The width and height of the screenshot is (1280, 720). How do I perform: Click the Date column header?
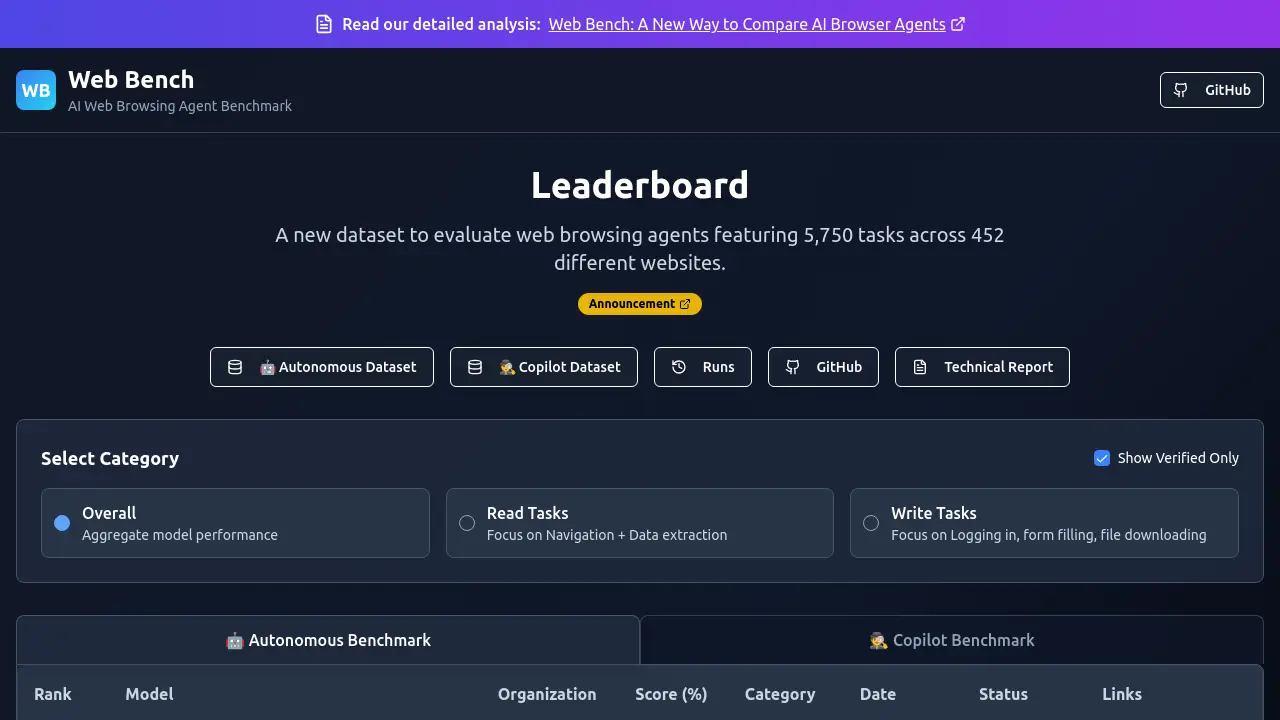pos(878,694)
